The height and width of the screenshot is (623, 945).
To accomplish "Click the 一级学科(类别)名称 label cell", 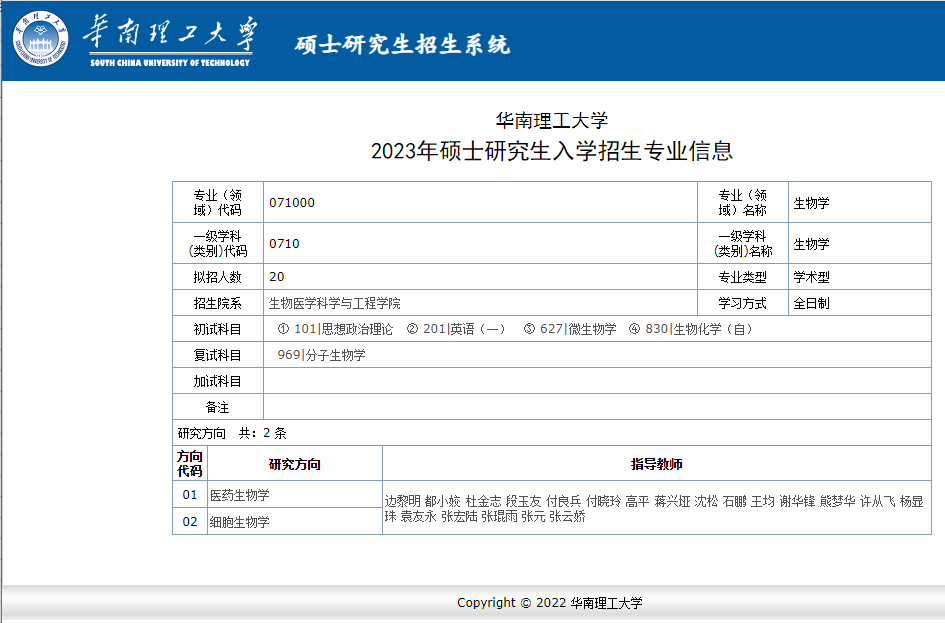I will point(742,243).
